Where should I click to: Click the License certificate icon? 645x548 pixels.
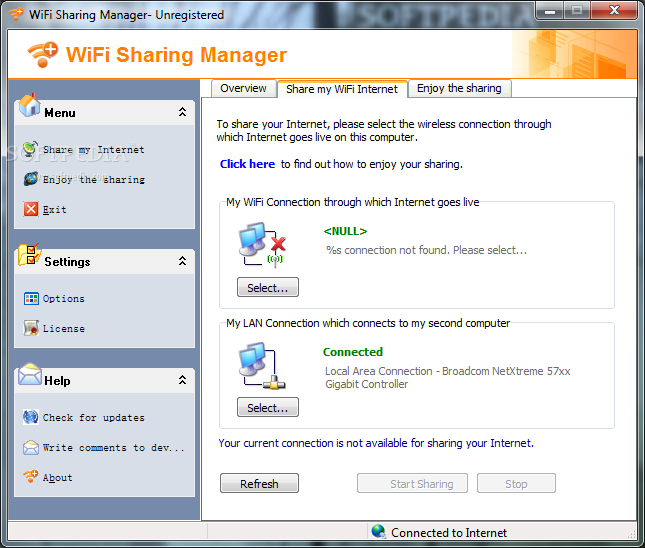(x=31, y=328)
